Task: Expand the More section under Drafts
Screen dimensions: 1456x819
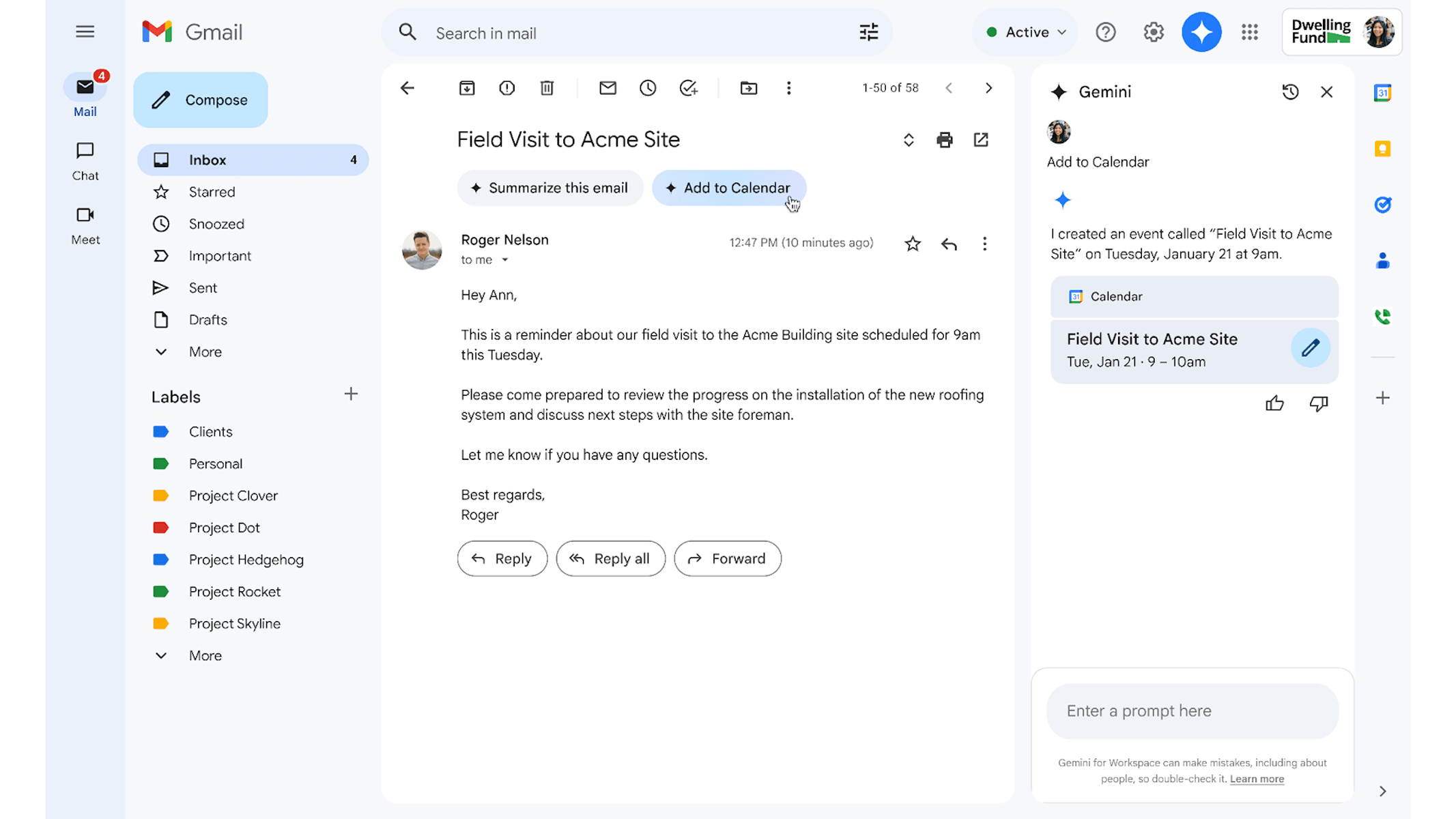Action: pyautogui.click(x=205, y=351)
